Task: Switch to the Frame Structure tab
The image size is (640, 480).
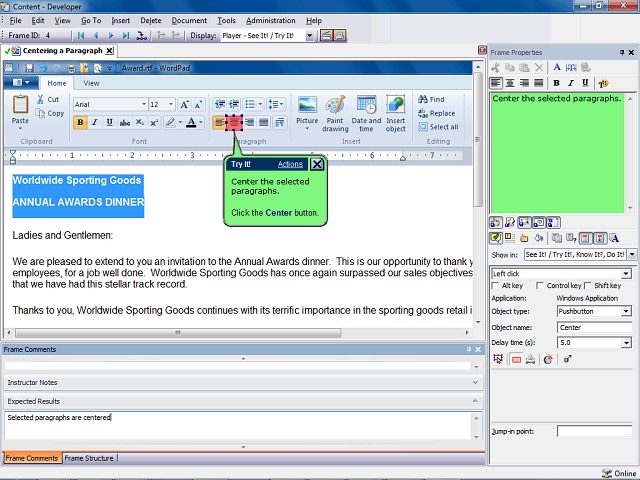Action: click(x=89, y=458)
